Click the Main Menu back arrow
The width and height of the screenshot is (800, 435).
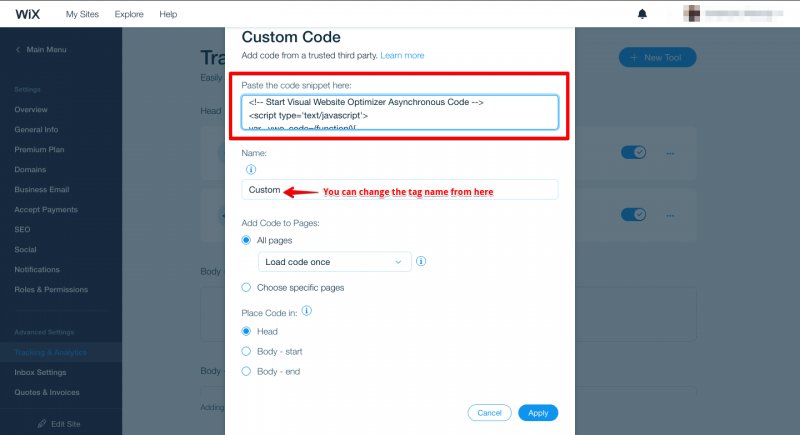18,49
